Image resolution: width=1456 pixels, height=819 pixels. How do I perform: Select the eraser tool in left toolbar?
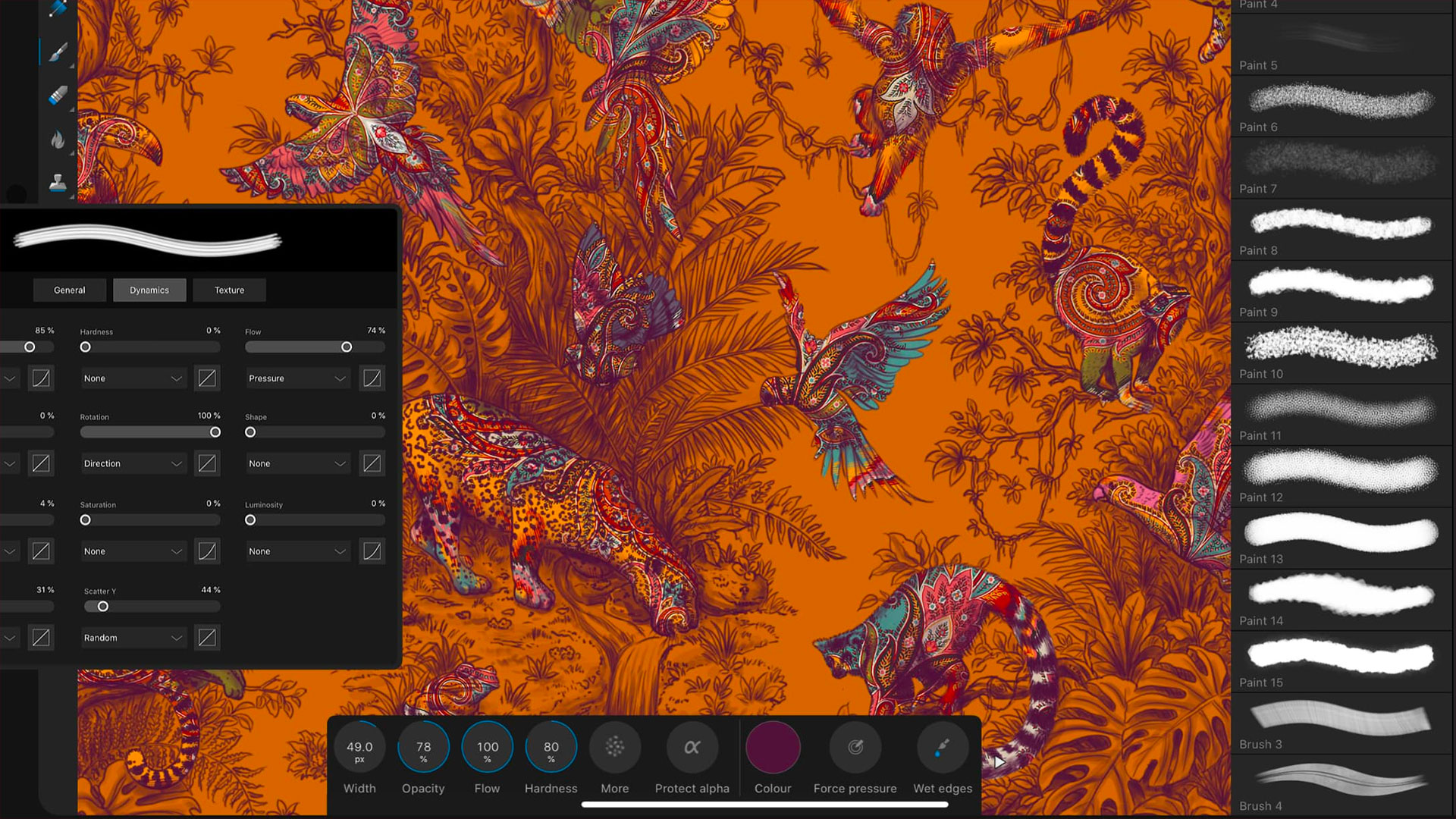click(58, 96)
